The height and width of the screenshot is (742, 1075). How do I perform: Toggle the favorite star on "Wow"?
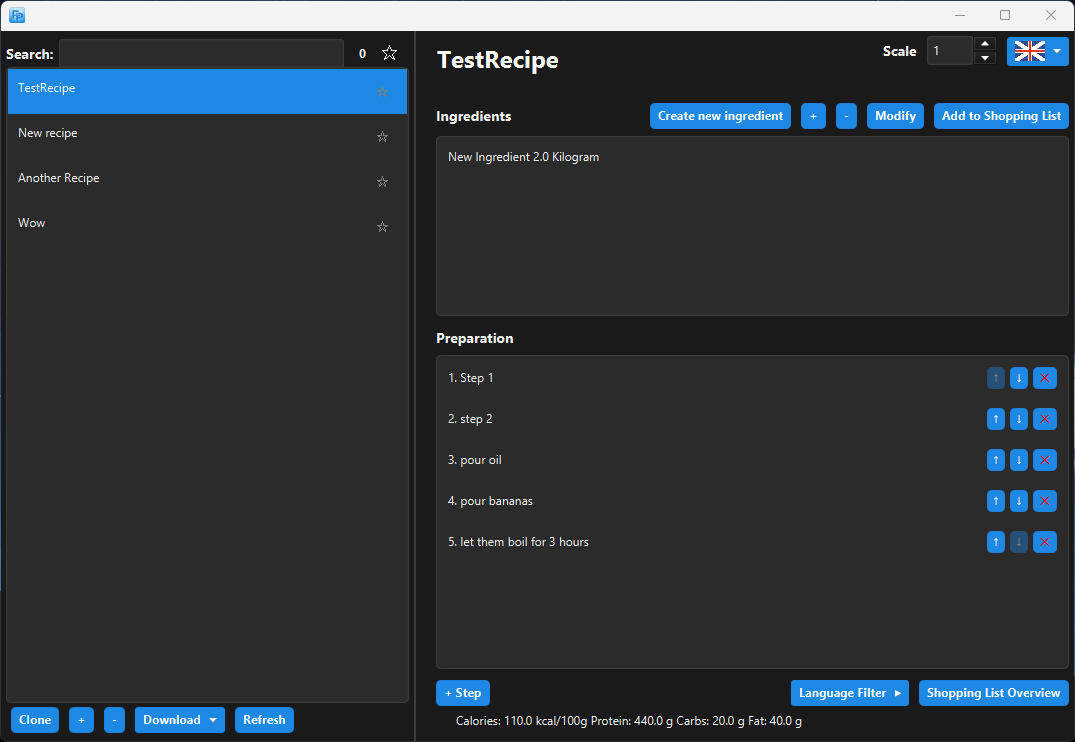pyautogui.click(x=382, y=226)
